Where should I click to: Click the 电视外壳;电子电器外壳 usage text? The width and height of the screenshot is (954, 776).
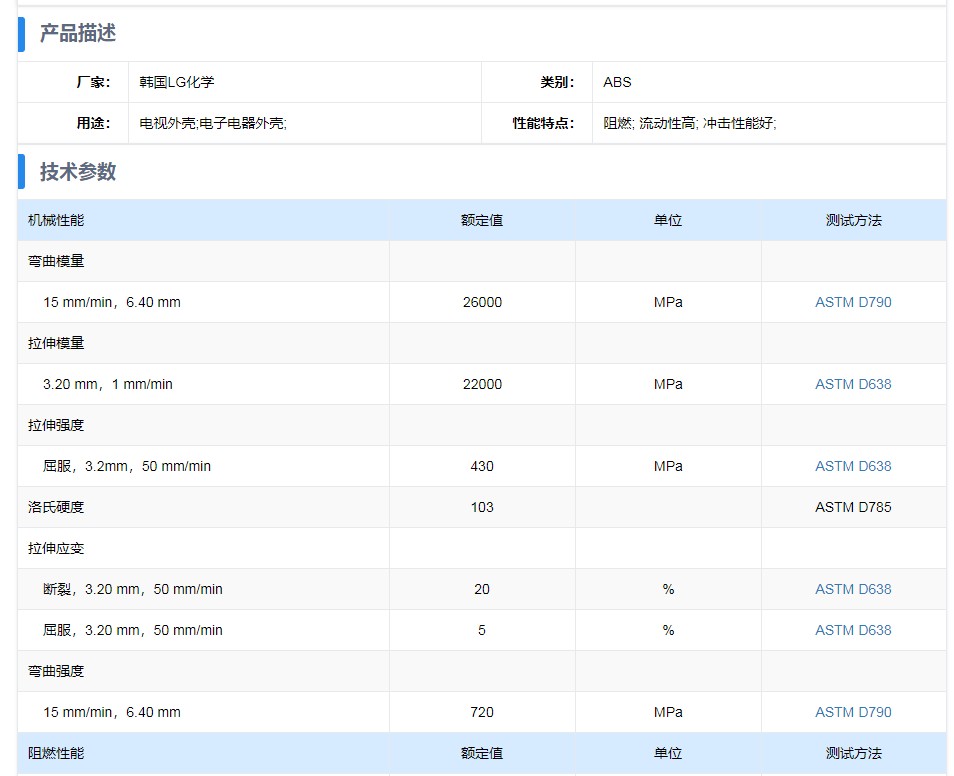pos(213,123)
